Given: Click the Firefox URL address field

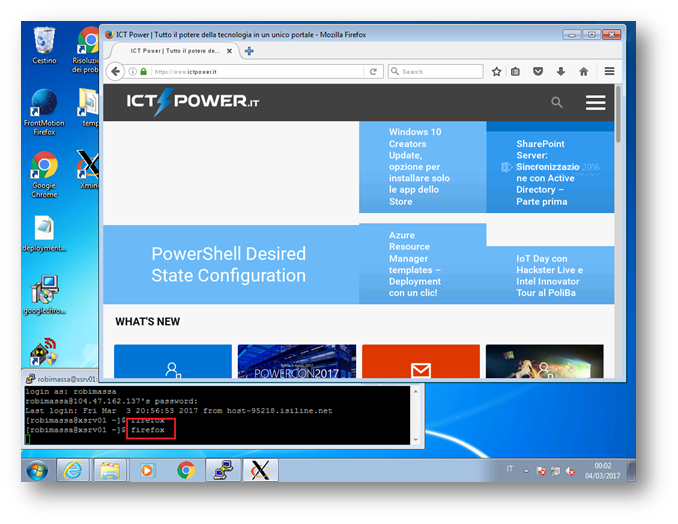Looking at the screenshot, I should point(257,71).
